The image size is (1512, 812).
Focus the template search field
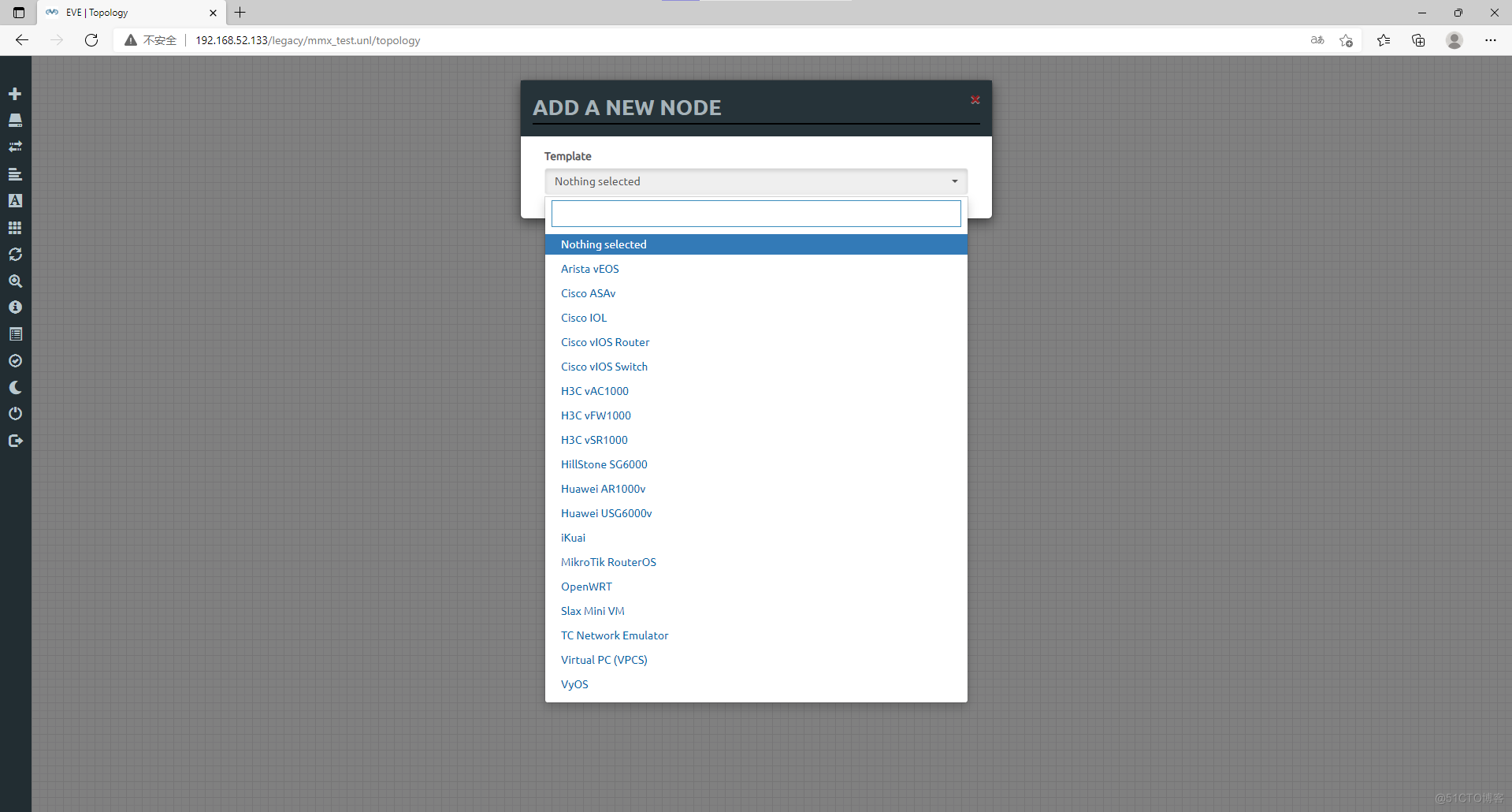[756, 214]
